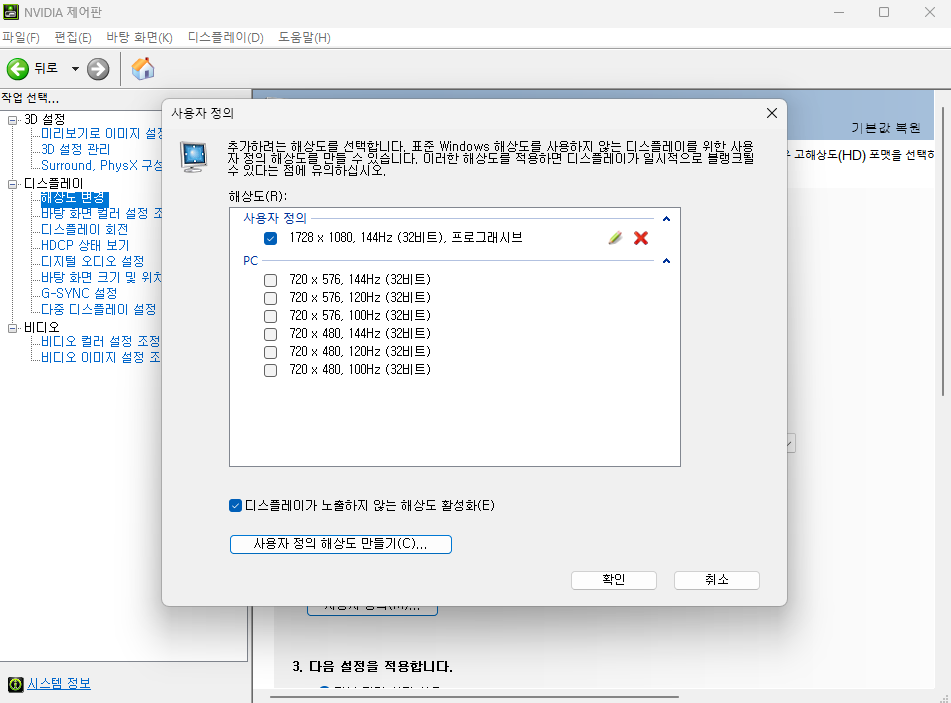This screenshot has width=951, height=703.
Task: Toggle 디스플레이가 노출하지 않는 해상도 활성화 checkbox
Action: [x=235, y=505]
